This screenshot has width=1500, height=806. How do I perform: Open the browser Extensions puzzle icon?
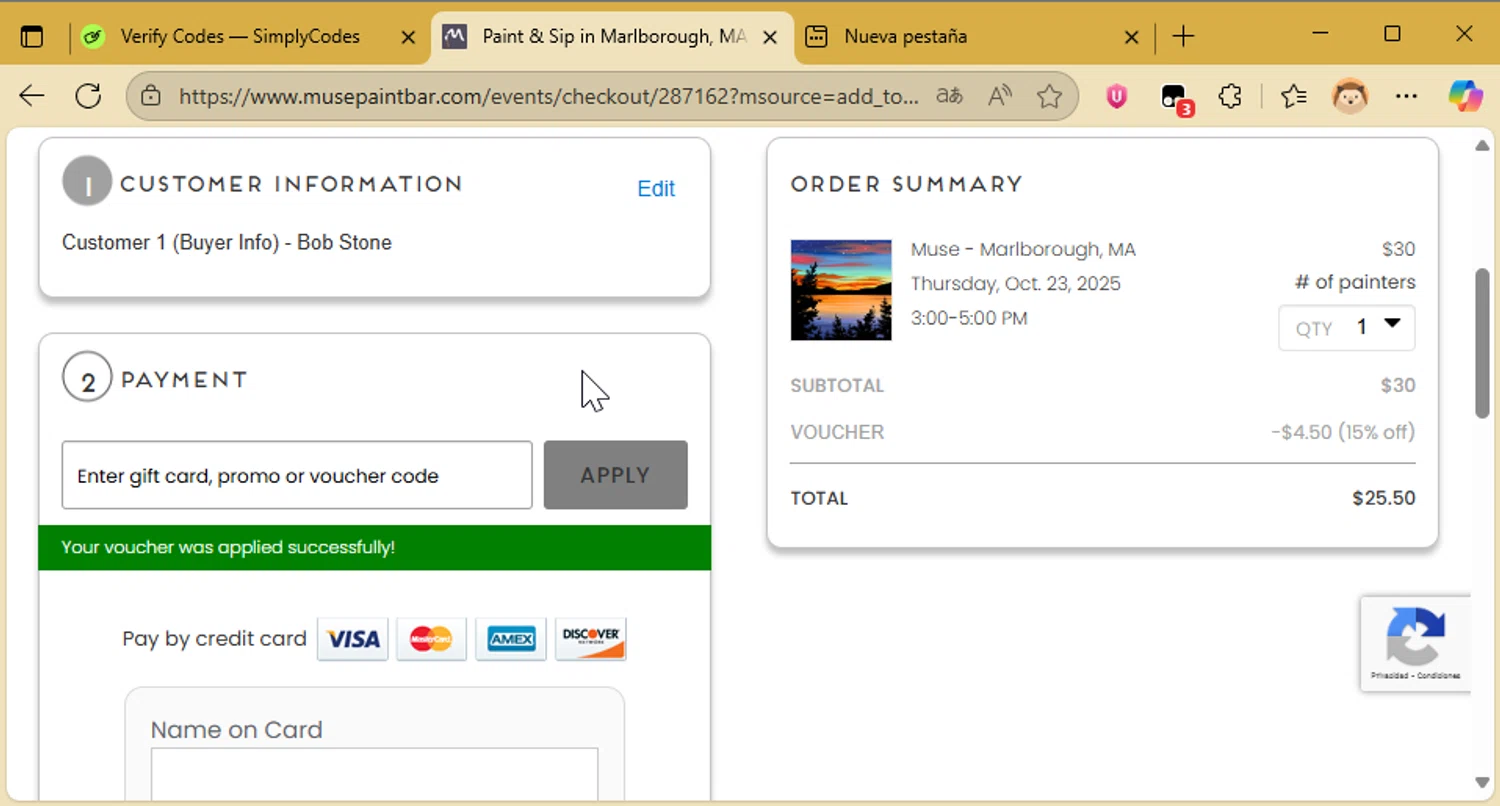(x=1230, y=96)
